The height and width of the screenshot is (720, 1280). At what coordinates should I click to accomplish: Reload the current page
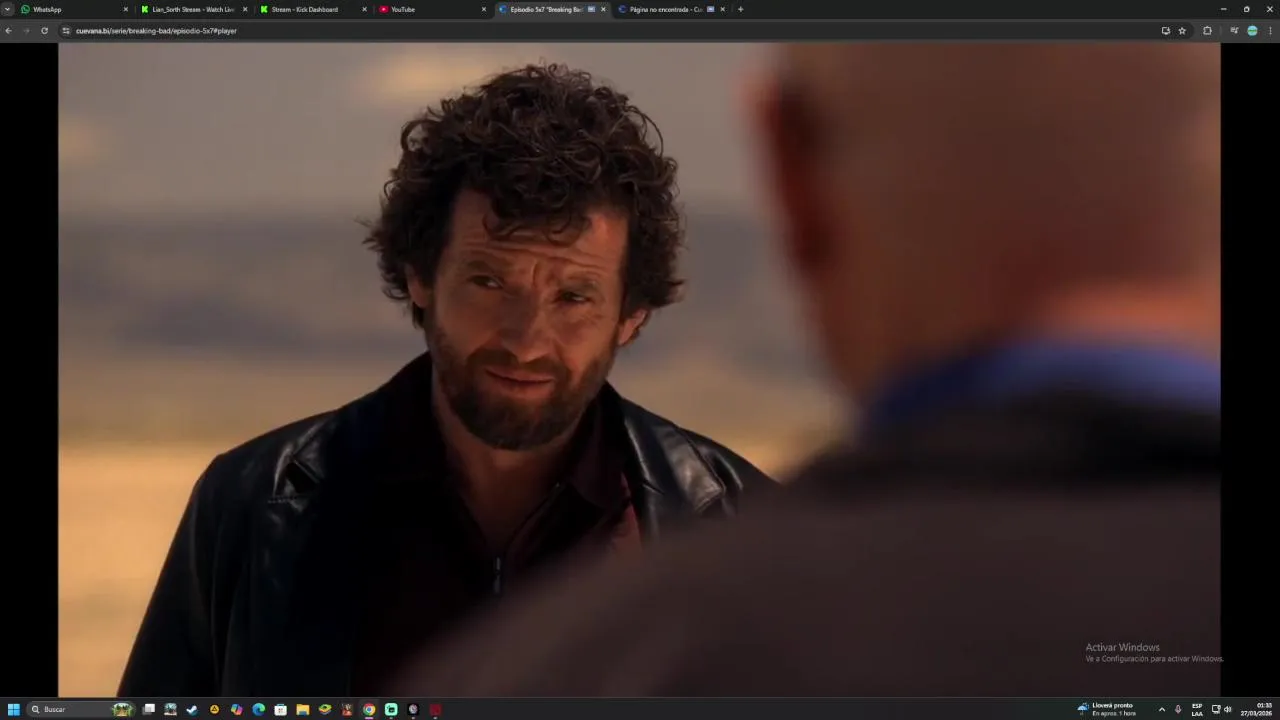point(44,31)
